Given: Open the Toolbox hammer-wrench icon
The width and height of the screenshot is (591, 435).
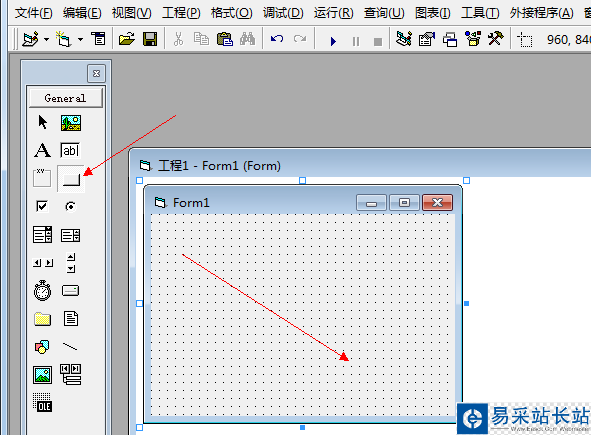Looking at the screenshot, I should click(x=496, y=38).
